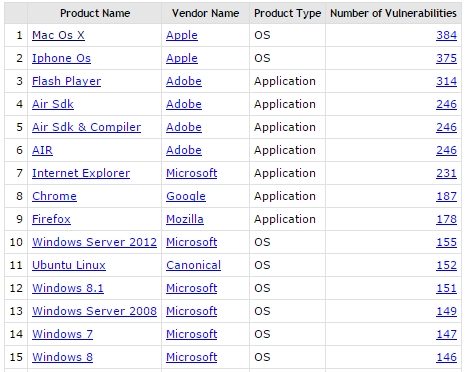Open Apple vendor link for Mac Os X
This screenshot has height=372, width=466.
point(182,35)
